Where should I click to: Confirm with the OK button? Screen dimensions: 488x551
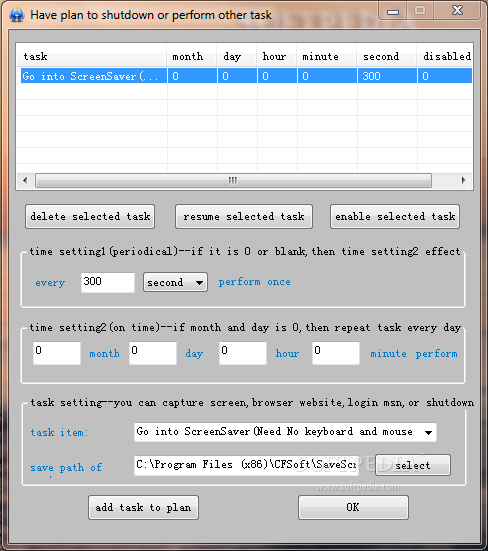point(353,507)
